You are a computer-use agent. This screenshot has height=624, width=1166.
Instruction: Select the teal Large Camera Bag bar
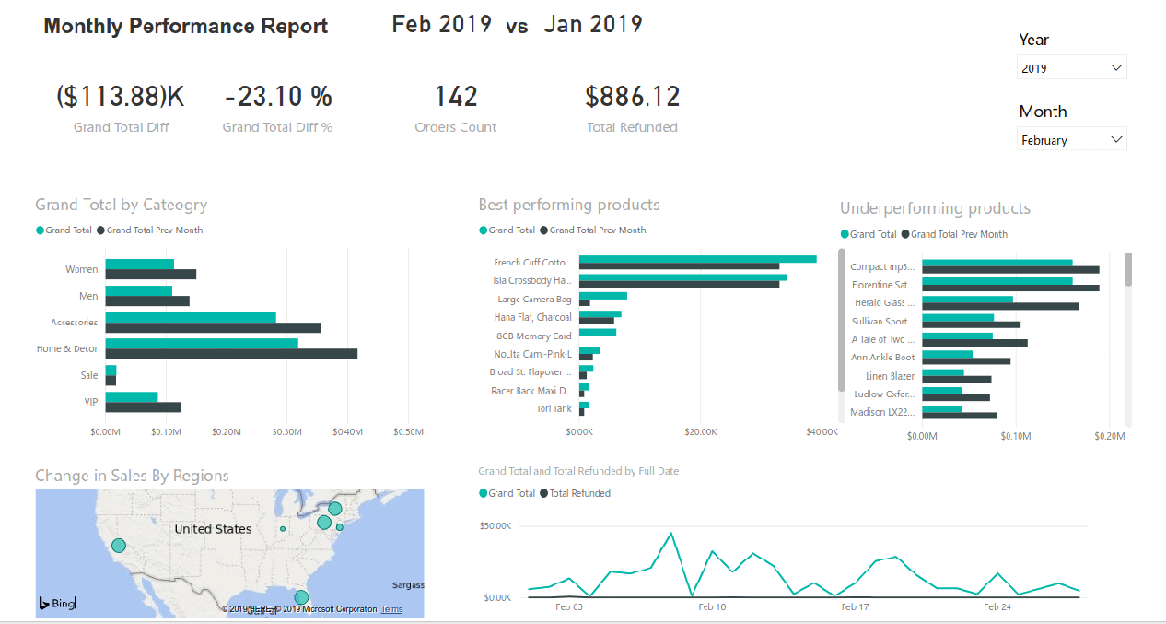pyautogui.click(x=602, y=295)
